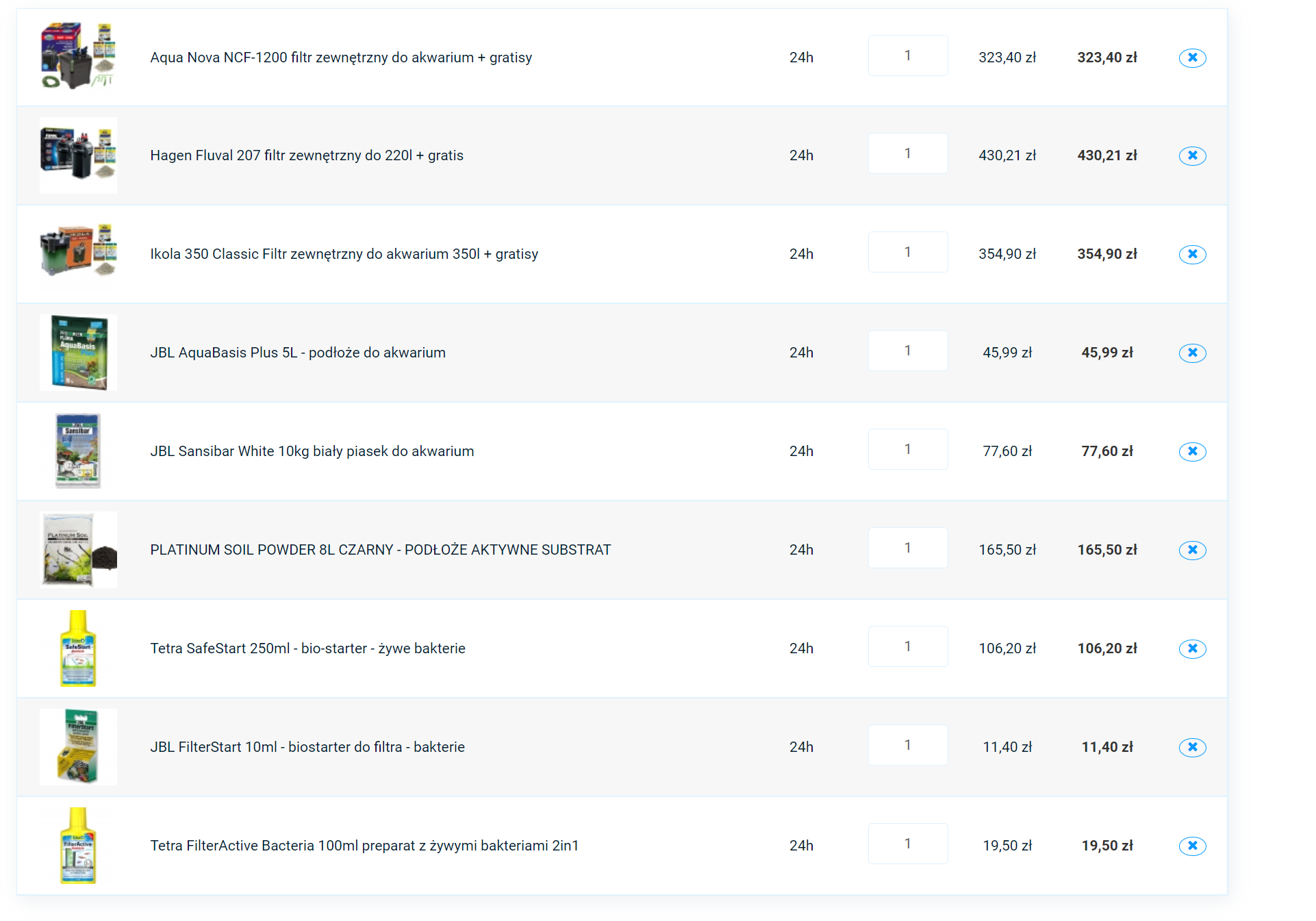
Task: Remove JBL AquaBasis Plus 5L from cart
Action: (x=1192, y=353)
